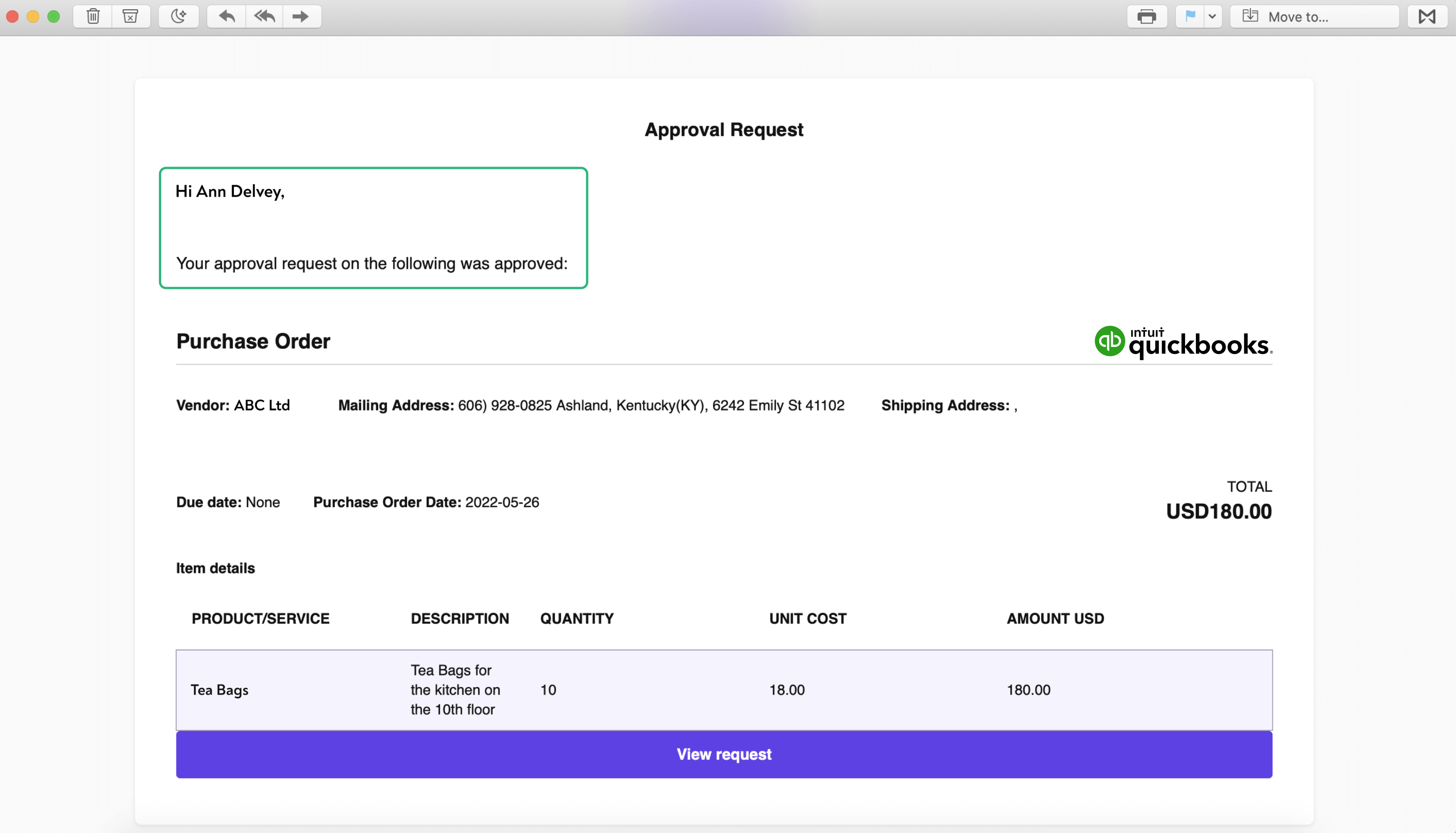Archive the message using archive icon
The image size is (1456, 833).
pos(131,17)
